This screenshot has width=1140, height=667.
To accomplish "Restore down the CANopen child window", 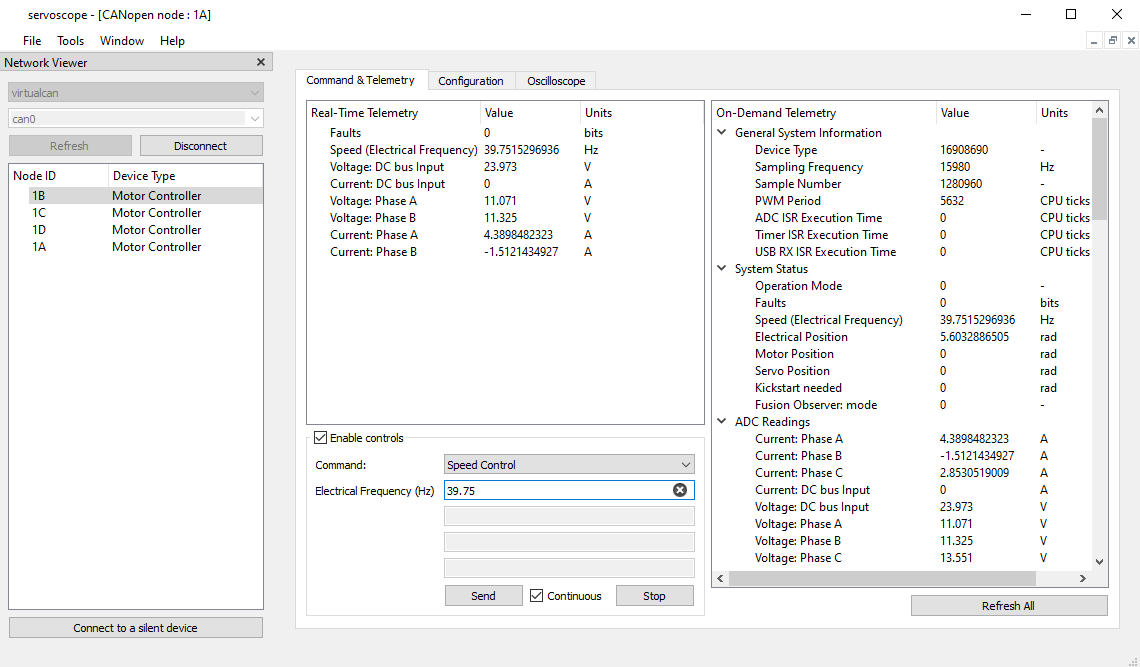I will click(x=1112, y=39).
